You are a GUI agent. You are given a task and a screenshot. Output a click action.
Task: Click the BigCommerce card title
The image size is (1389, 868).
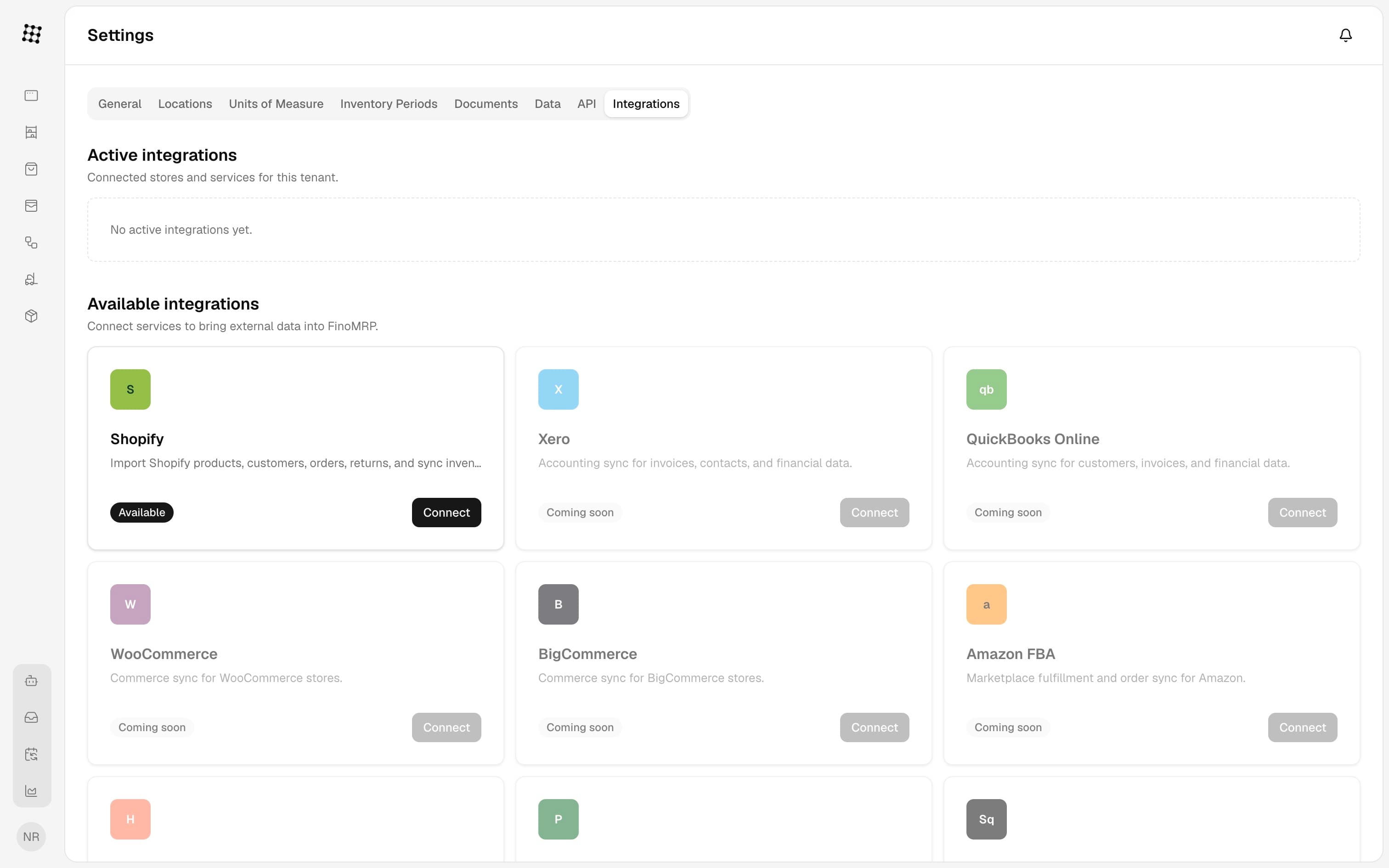point(587,654)
